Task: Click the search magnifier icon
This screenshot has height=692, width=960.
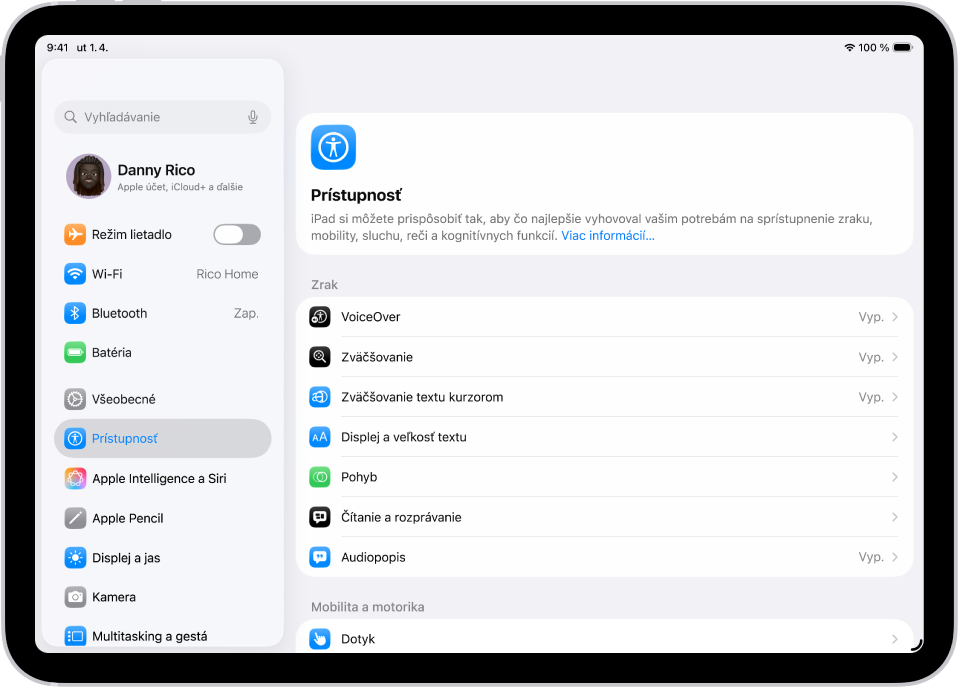Action: click(70, 117)
